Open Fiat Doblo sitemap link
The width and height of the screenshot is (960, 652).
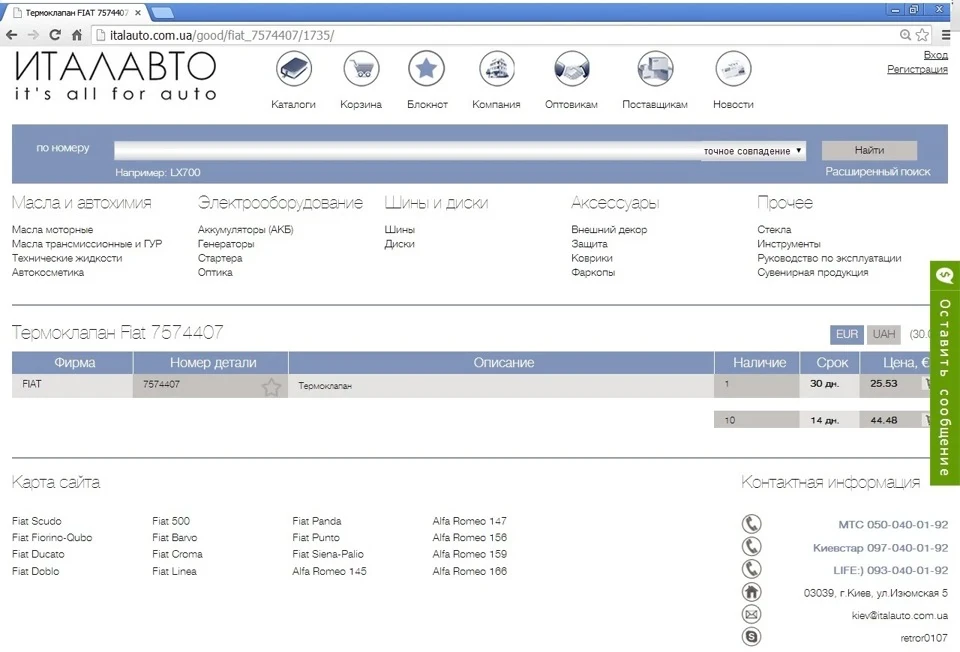click(36, 571)
